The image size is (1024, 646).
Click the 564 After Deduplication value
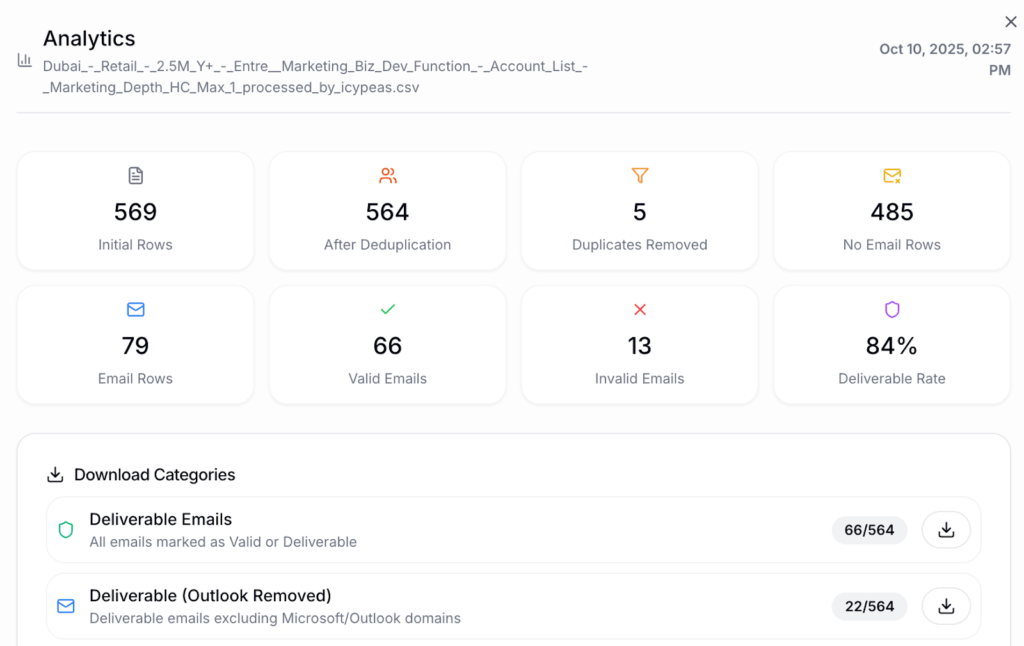click(x=387, y=212)
